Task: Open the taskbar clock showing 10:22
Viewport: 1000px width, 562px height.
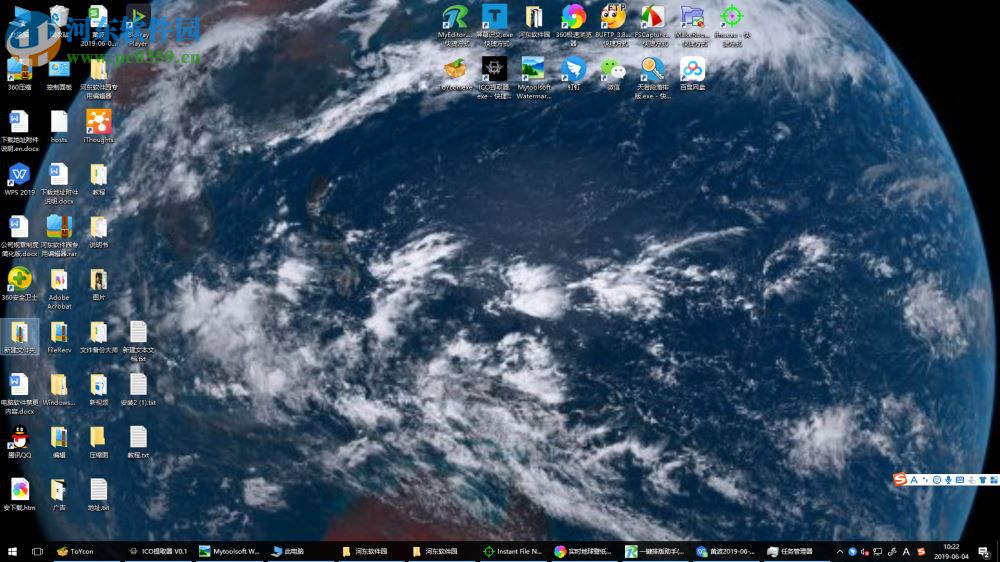Action: coord(951,552)
